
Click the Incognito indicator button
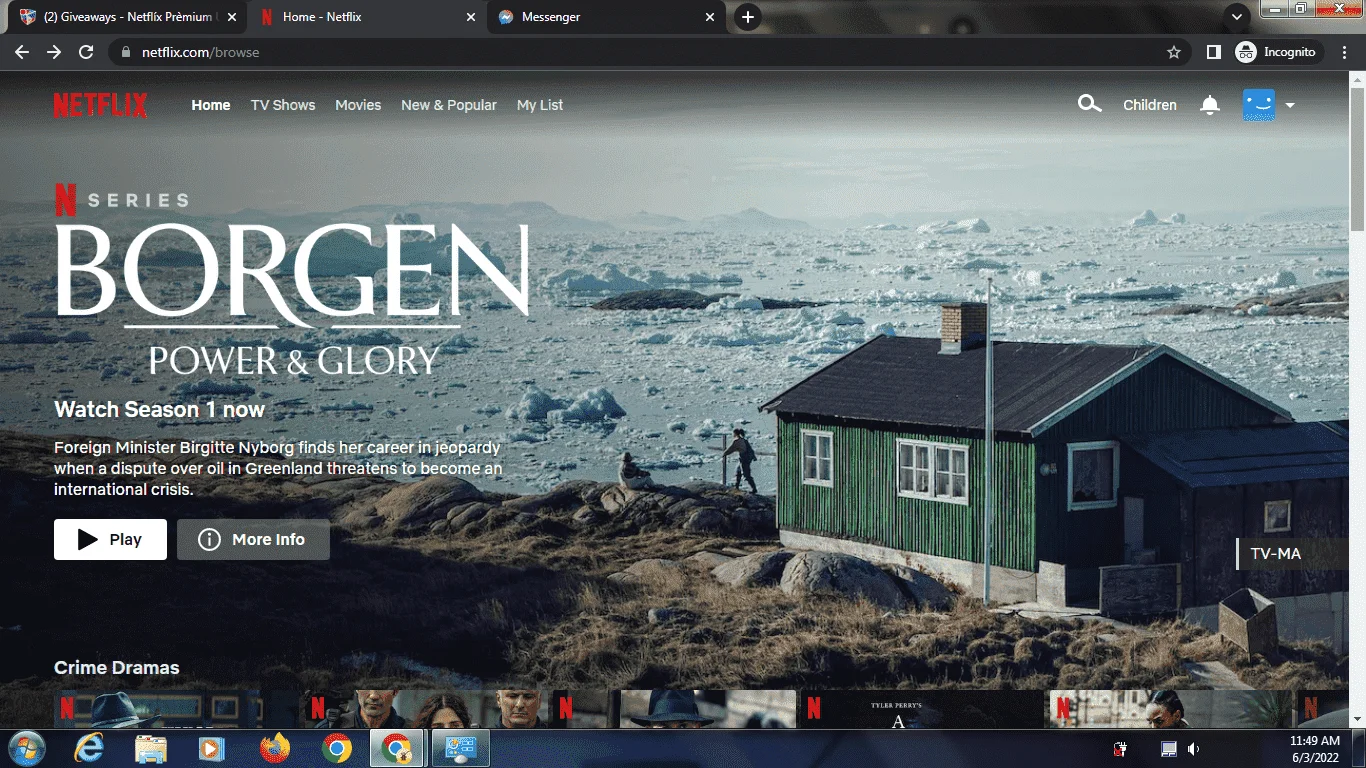pyautogui.click(x=1279, y=52)
